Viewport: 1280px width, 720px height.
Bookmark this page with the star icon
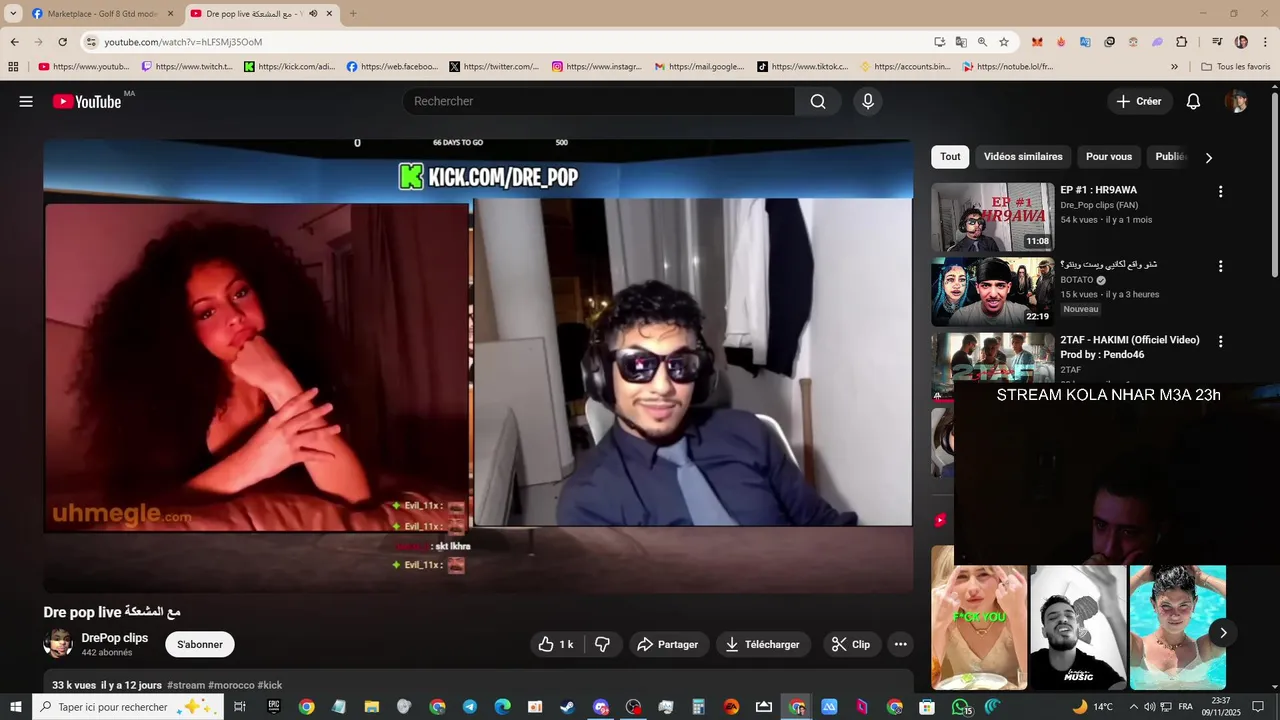pyautogui.click(x=1004, y=42)
